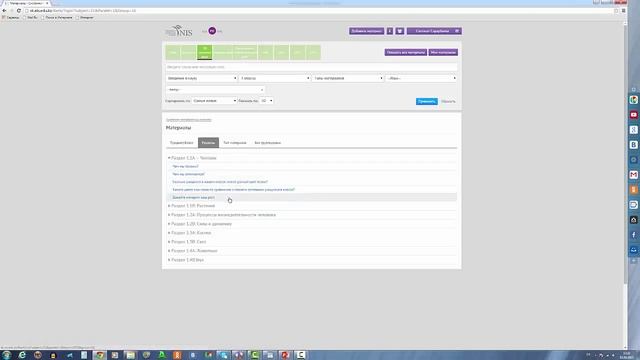Click the NIS logo
The width and height of the screenshot is (640, 360).
(x=179, y=31)
